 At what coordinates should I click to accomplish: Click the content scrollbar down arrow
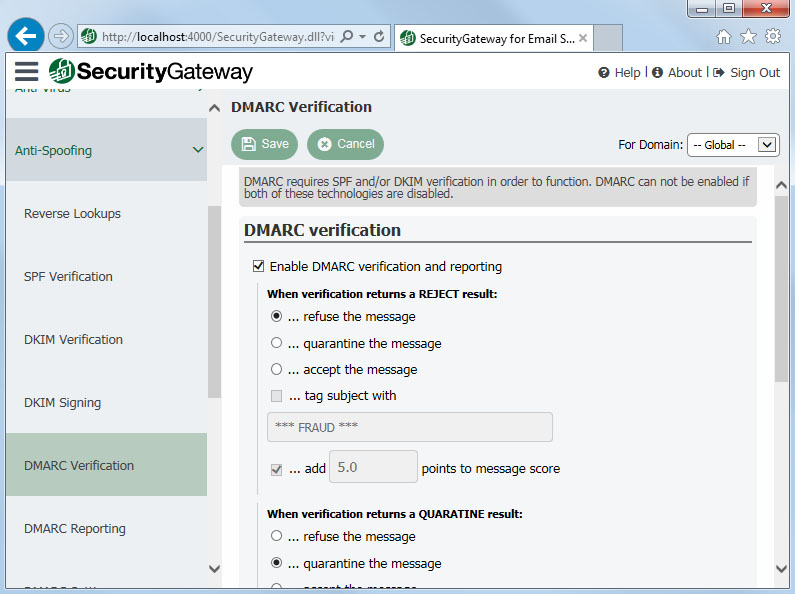(781, 569)
